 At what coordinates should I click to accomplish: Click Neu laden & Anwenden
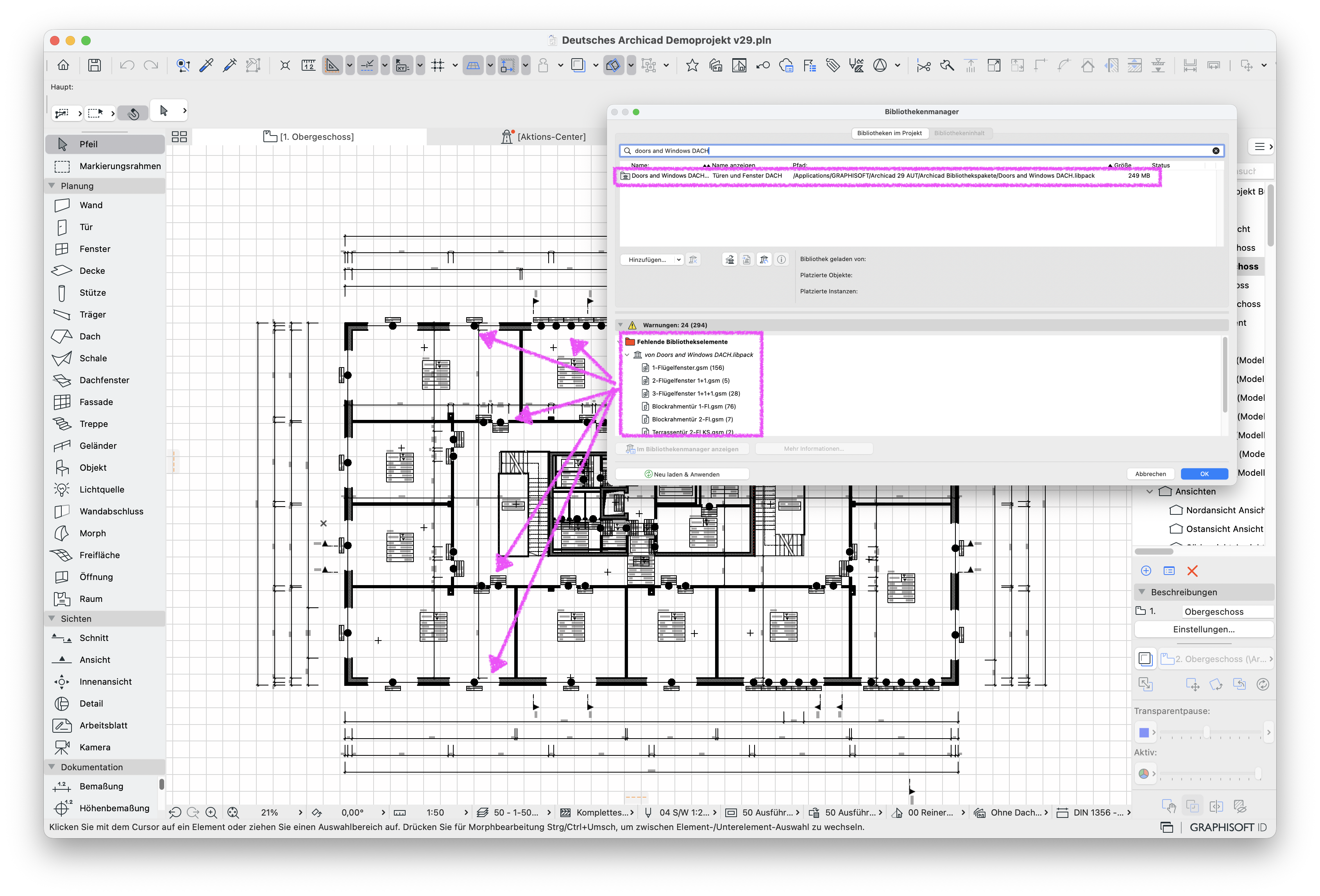pos(681,474)
